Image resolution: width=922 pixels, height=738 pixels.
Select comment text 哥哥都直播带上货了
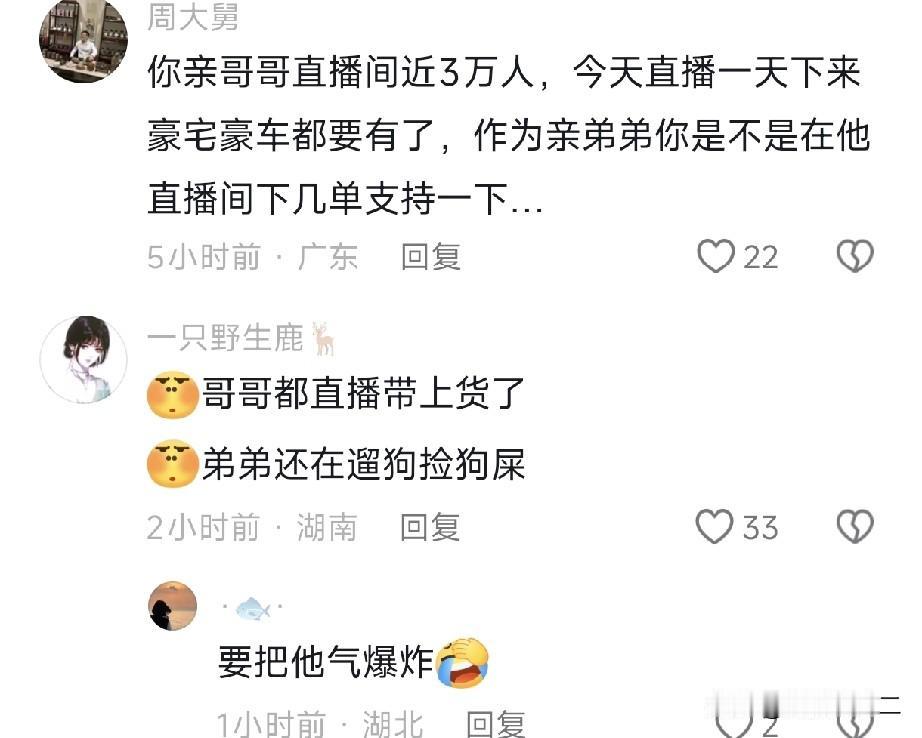[363, 393]
